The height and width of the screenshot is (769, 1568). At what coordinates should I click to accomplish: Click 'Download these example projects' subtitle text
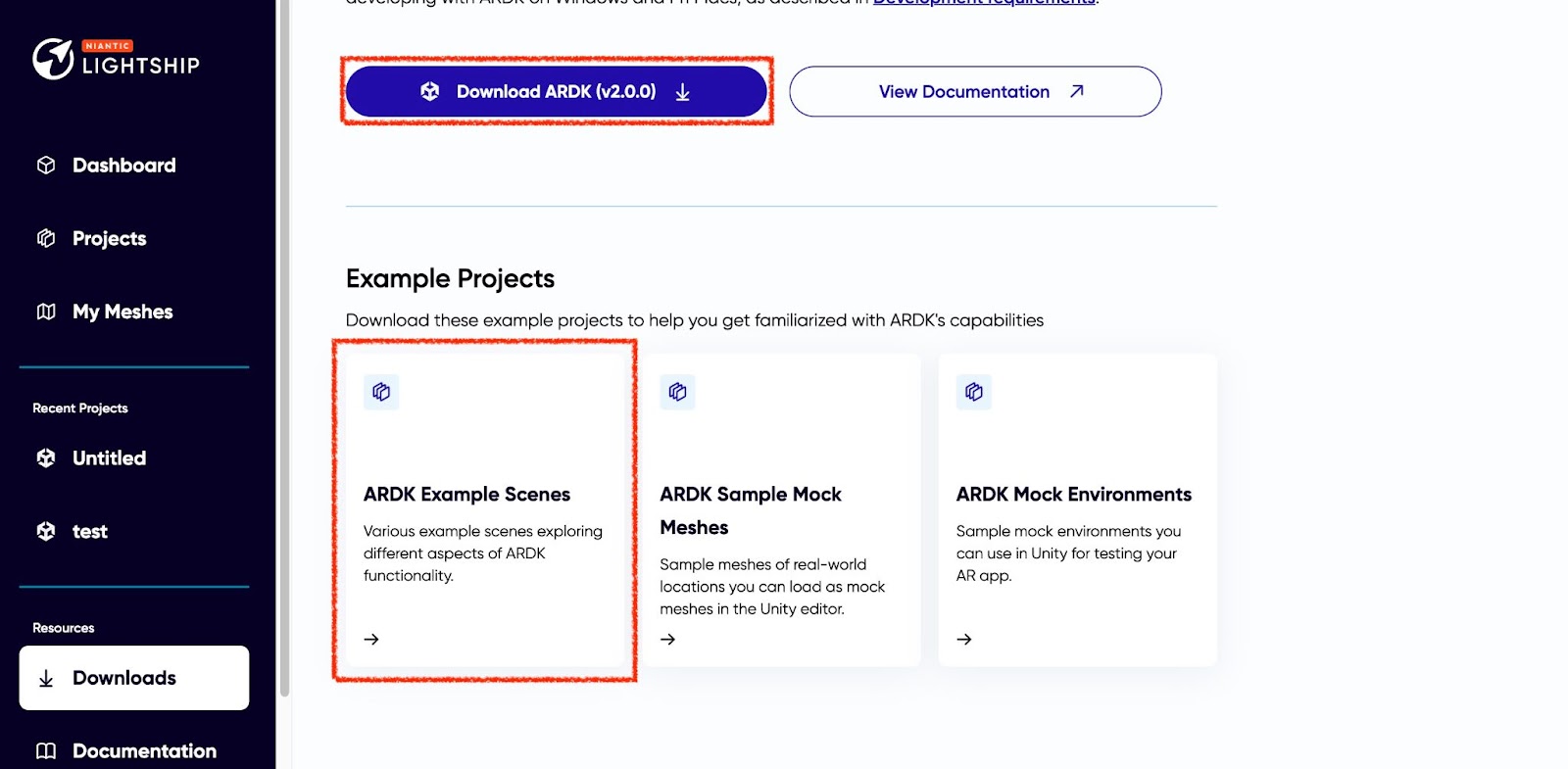pos(695,320)
